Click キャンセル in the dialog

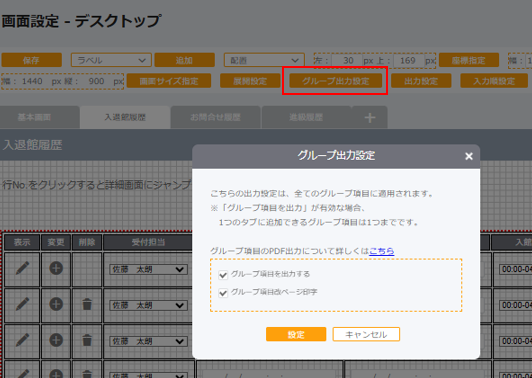tap(366, 334)
